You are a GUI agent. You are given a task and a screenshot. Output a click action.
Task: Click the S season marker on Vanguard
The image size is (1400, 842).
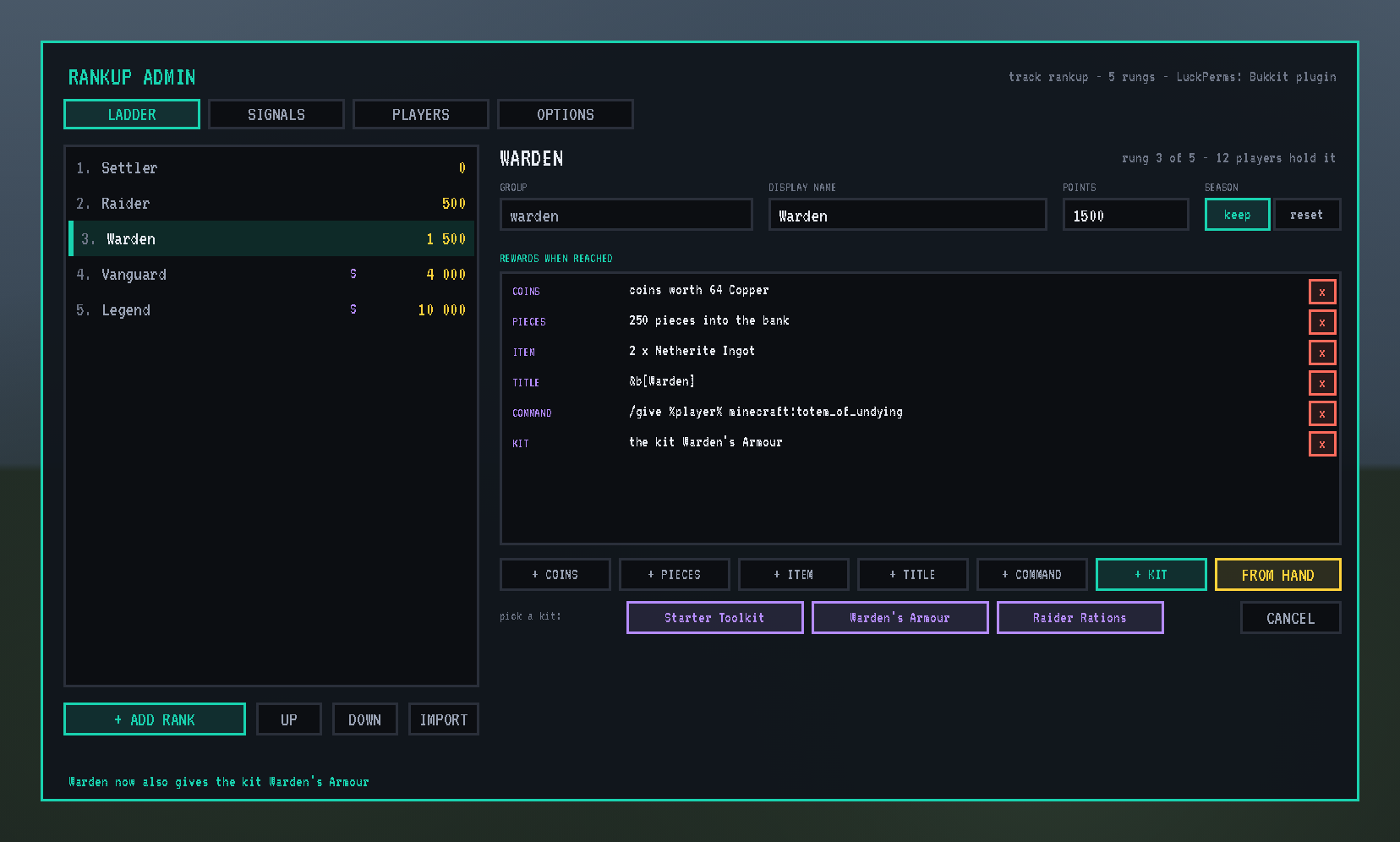[353, 274]
